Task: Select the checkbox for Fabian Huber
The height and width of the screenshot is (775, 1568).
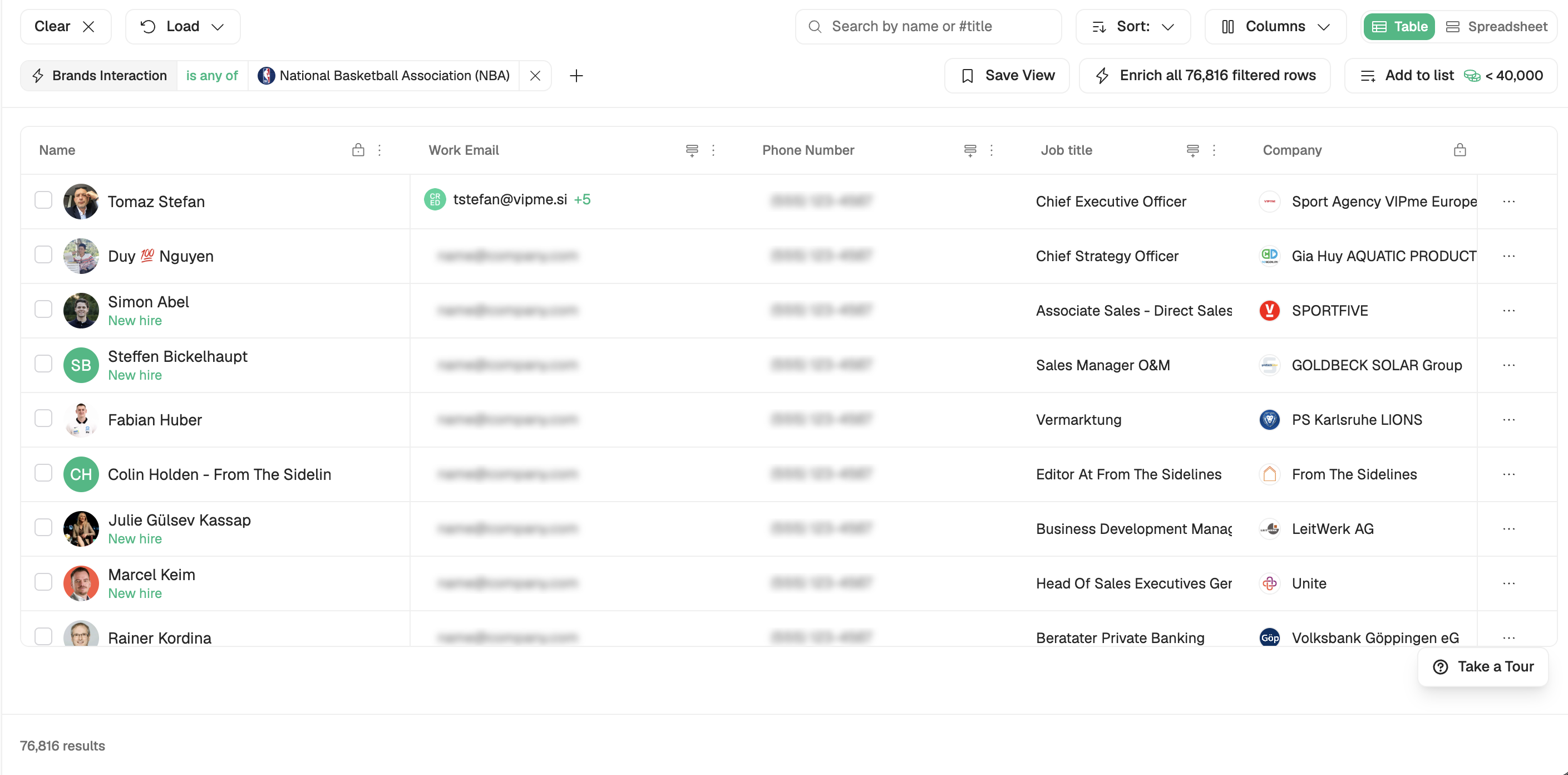Action: coord(43,418)
